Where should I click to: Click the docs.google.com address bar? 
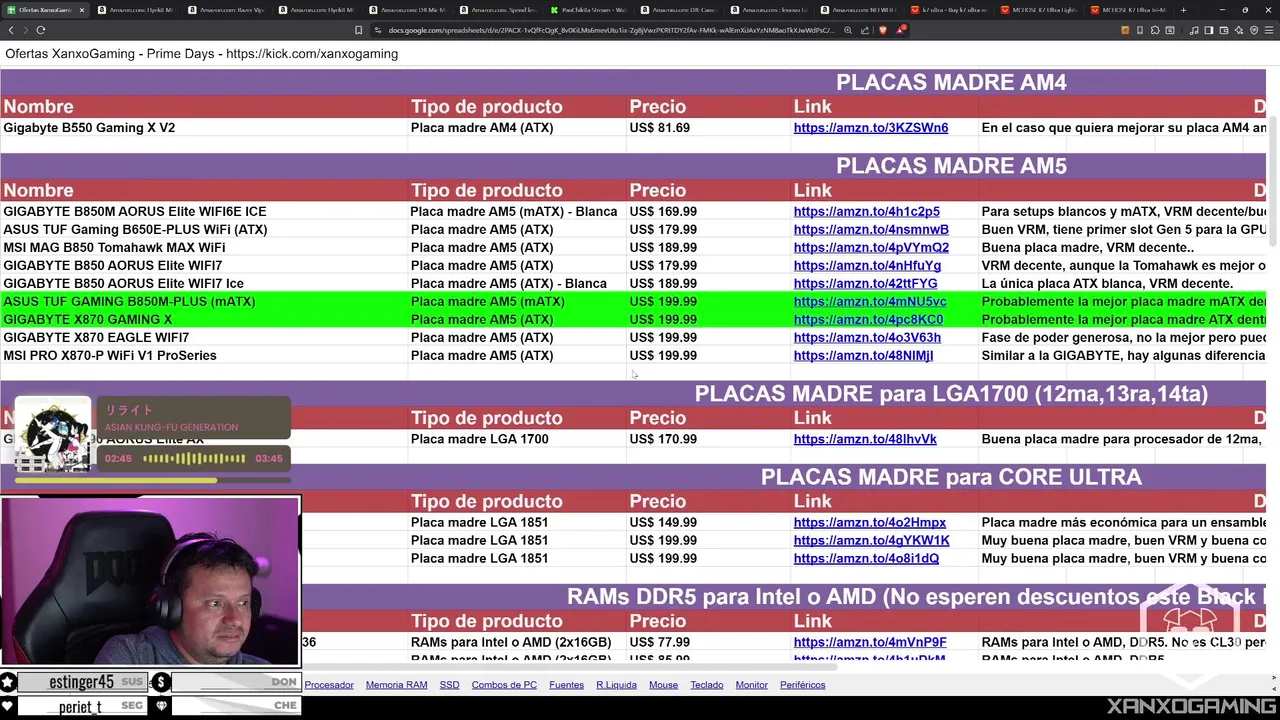[x=610, y=30]
